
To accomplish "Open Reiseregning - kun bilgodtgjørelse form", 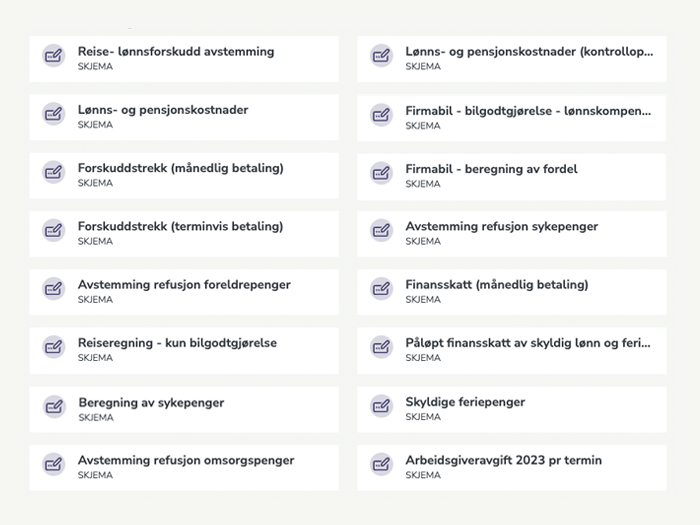I will (177, 343).
